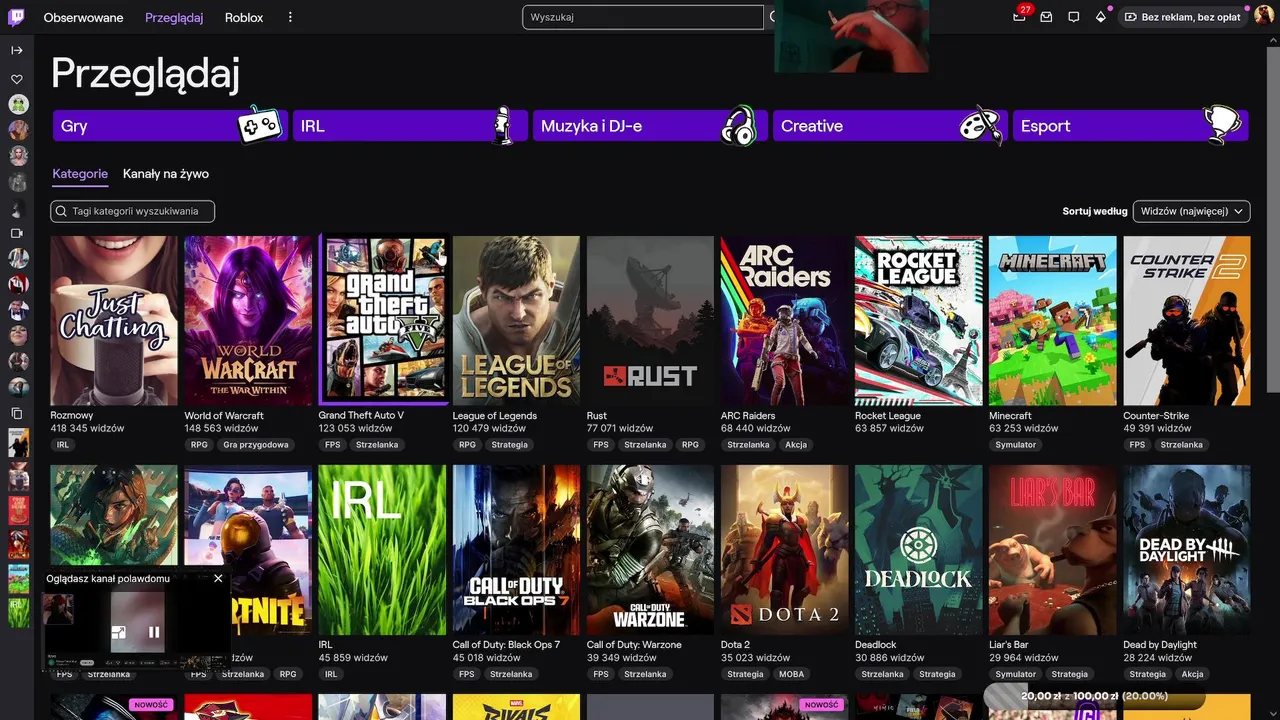
Task: Click Akcja tag under ARC Raiders
Action: point(796,445)
